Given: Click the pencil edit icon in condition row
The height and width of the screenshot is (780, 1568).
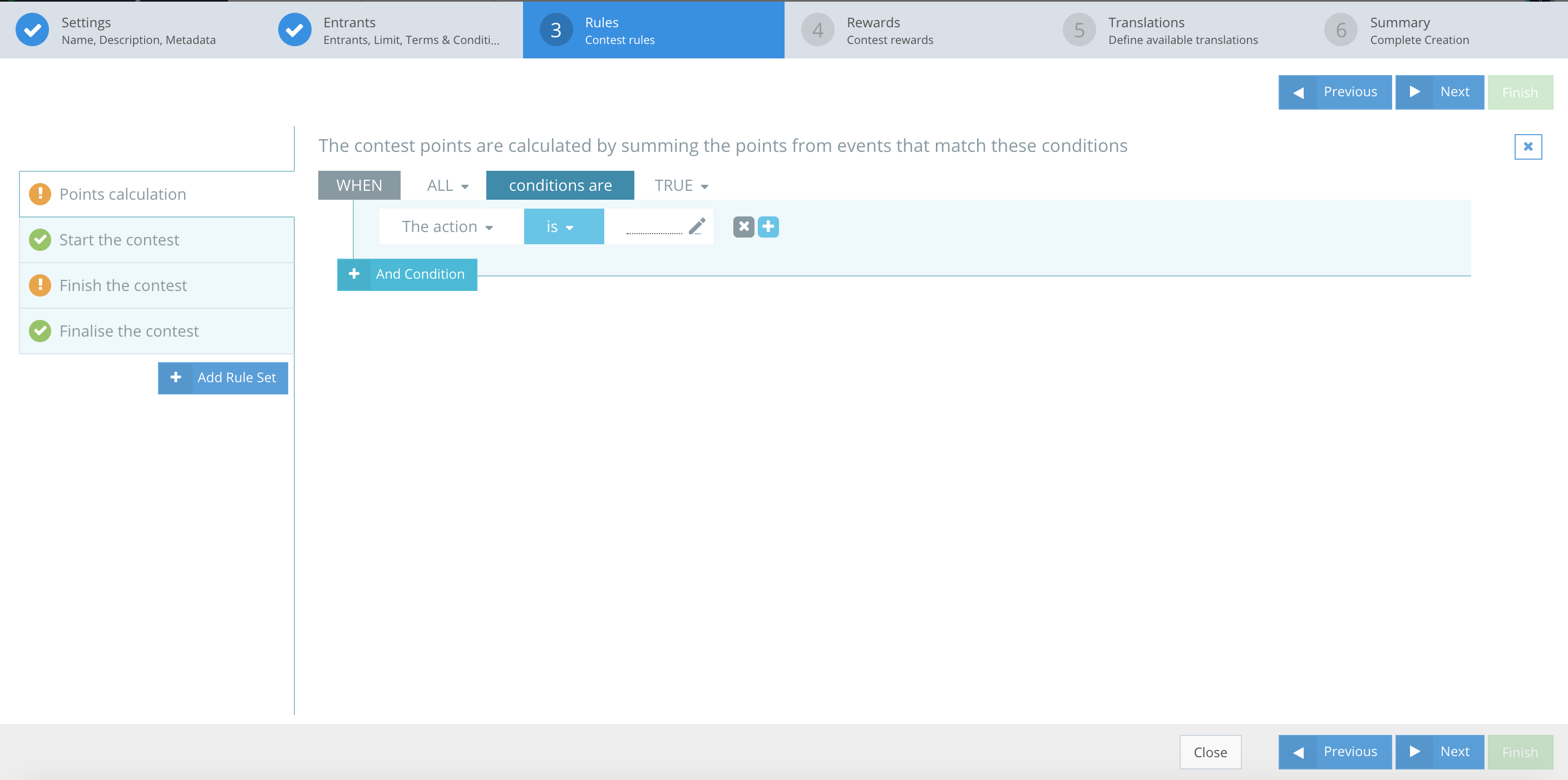Looking at the screenshot, I should (697, 226).
